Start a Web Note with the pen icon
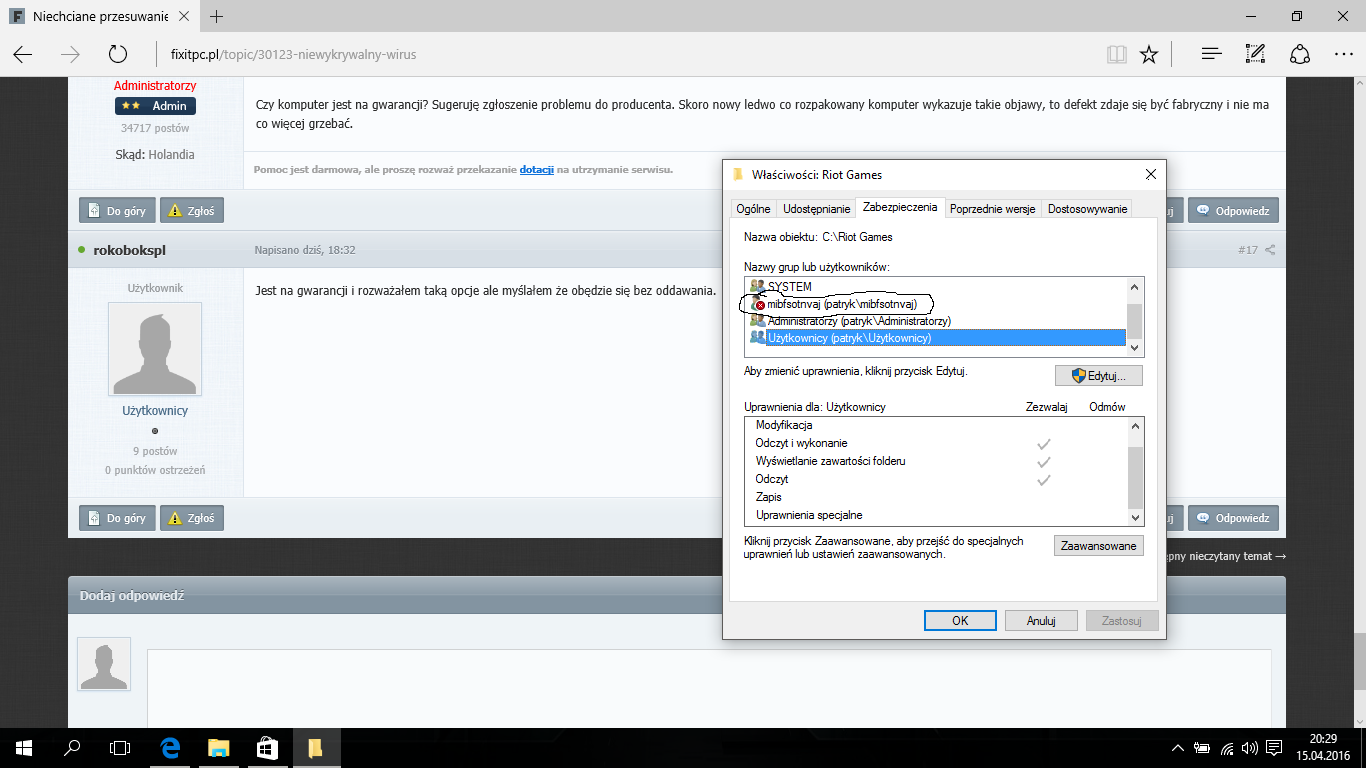Screen dimensions: 1366x768 1256,54
